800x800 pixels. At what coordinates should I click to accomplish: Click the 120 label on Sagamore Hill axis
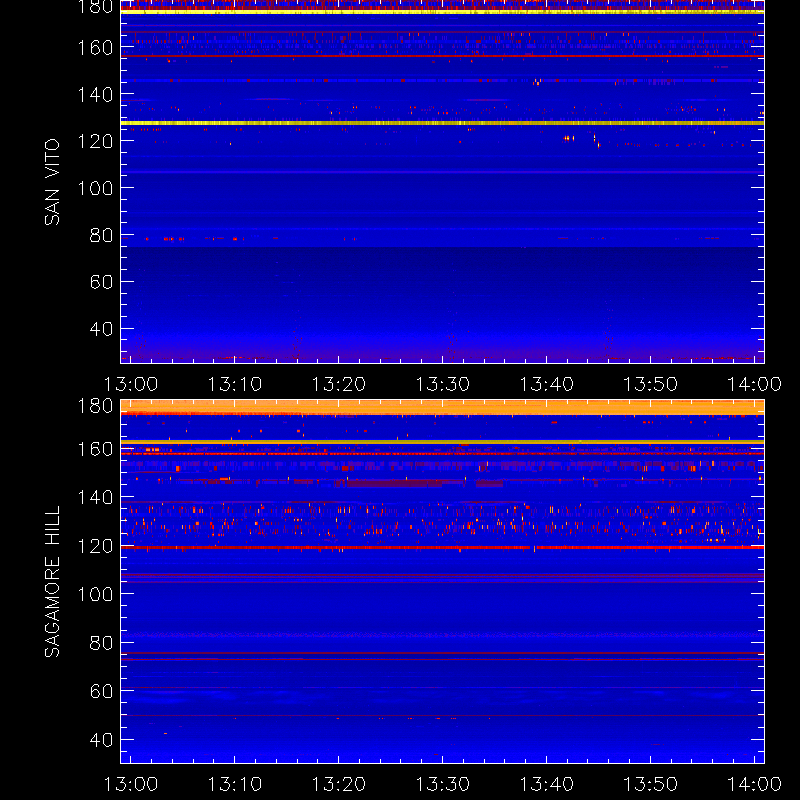tap(95, 546)
